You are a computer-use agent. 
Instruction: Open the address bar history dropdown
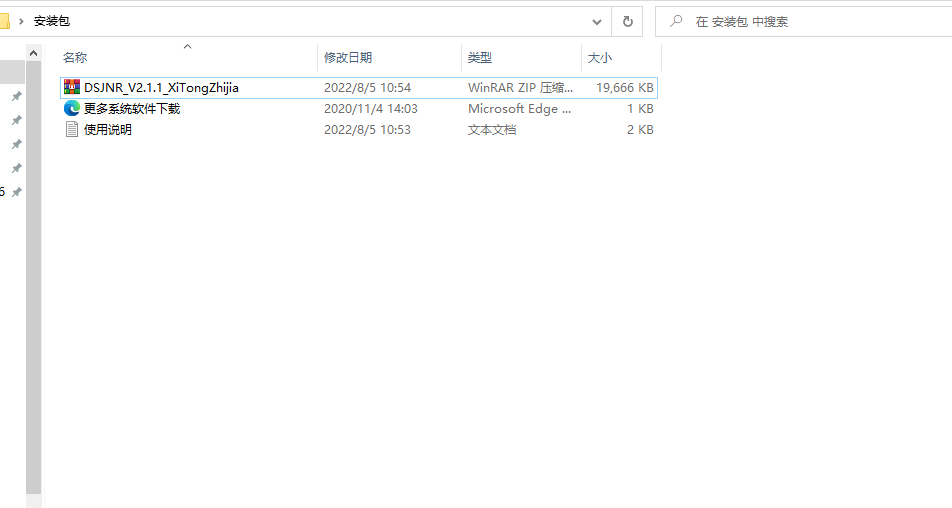(x=597, y=22)
